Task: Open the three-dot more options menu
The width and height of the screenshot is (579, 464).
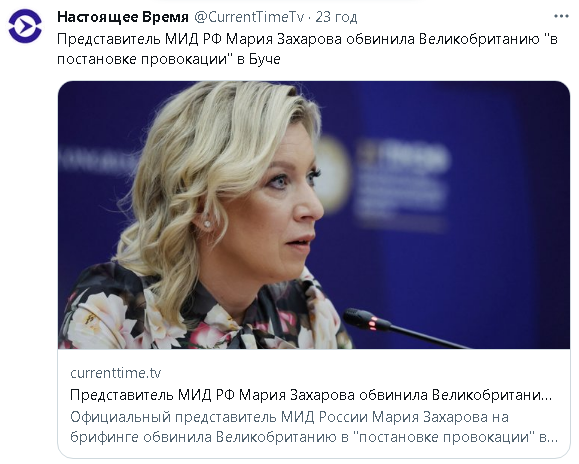Action: coord(561,17)
